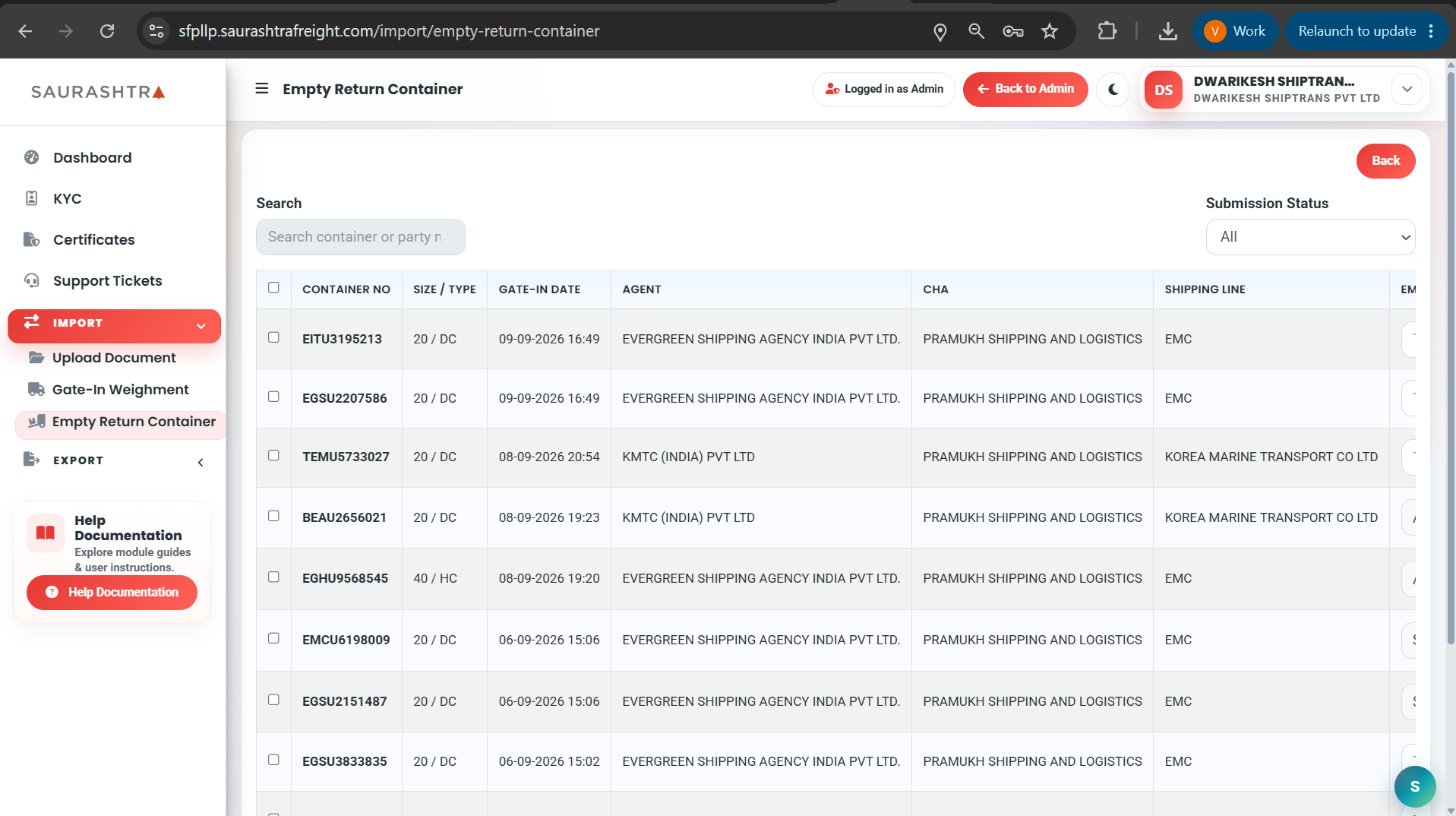Click the zoom magnifier icon in address bar
This screenshot has height=816, width=1456.
pos(977,31)
